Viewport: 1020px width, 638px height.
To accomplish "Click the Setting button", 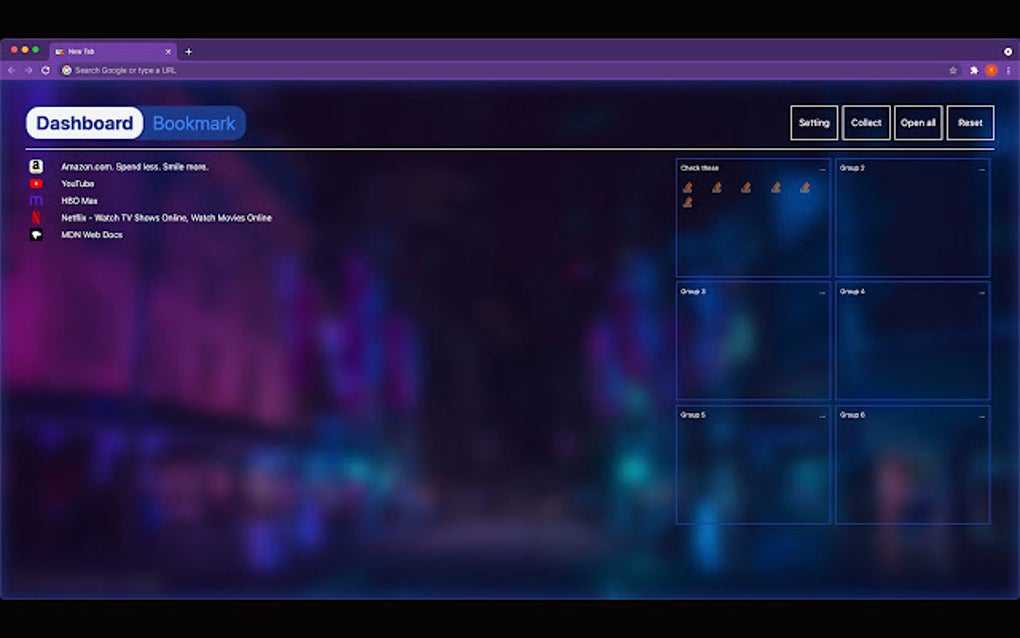I will [814, 123].
